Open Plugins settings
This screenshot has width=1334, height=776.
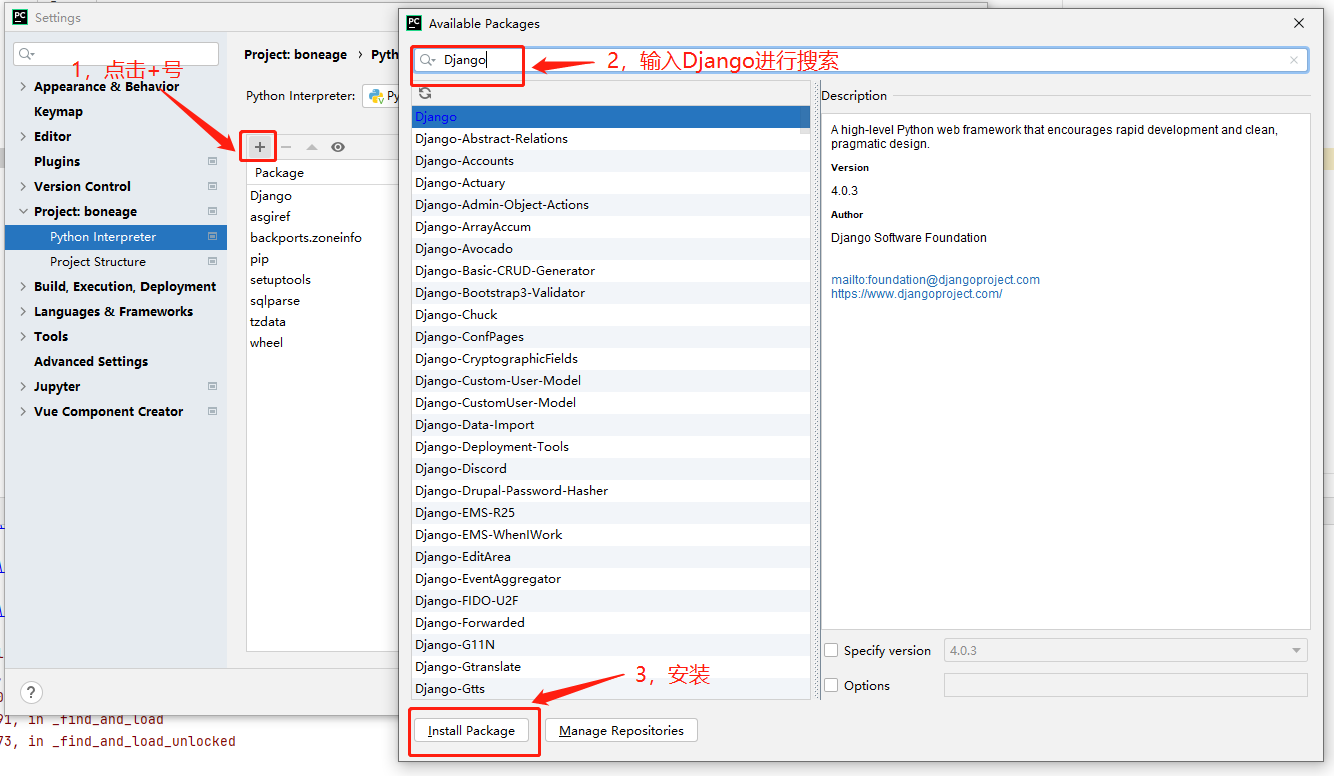[57, 161]
